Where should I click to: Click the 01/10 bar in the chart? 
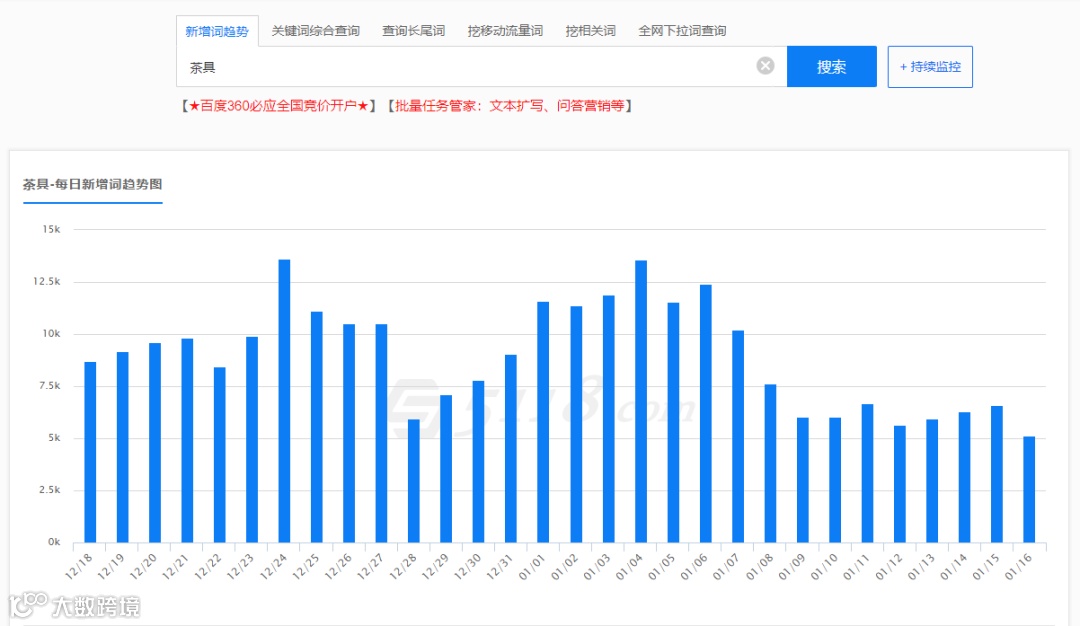(x=835, y=480)
